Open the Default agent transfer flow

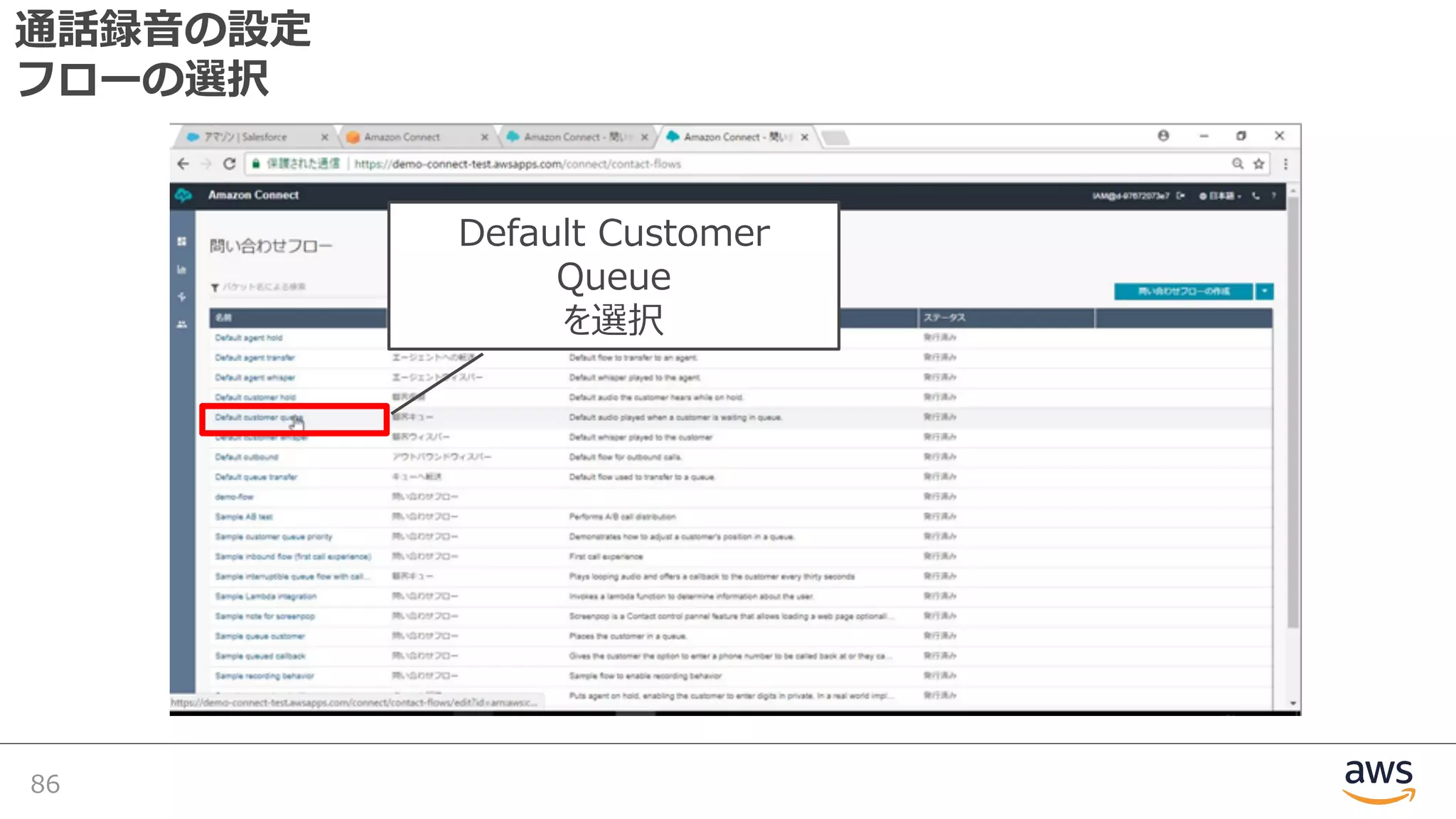[255, 358]
